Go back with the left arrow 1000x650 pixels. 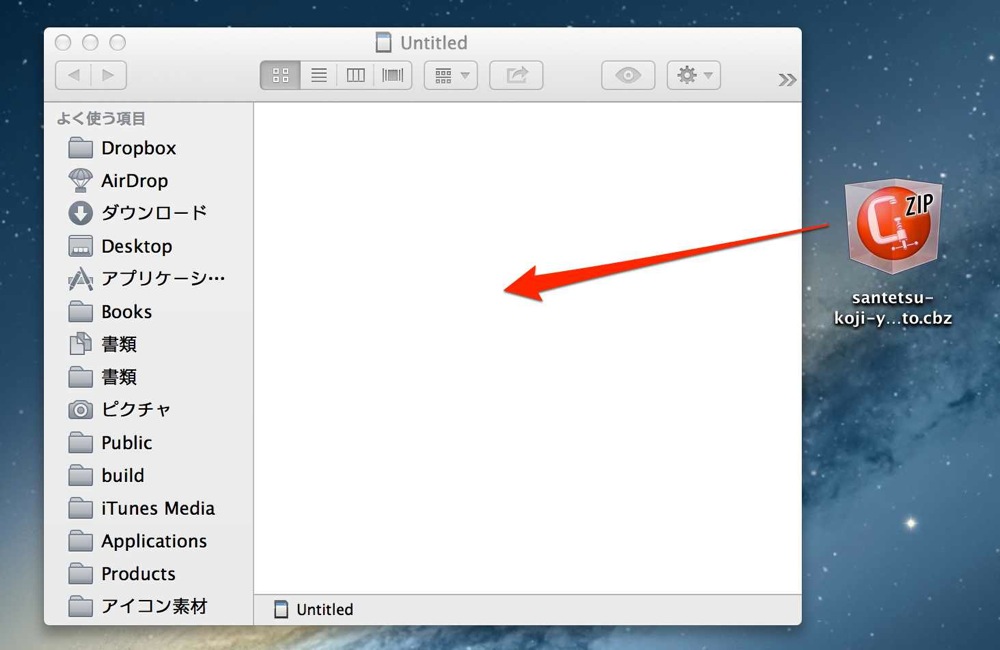tap(73, 75)
